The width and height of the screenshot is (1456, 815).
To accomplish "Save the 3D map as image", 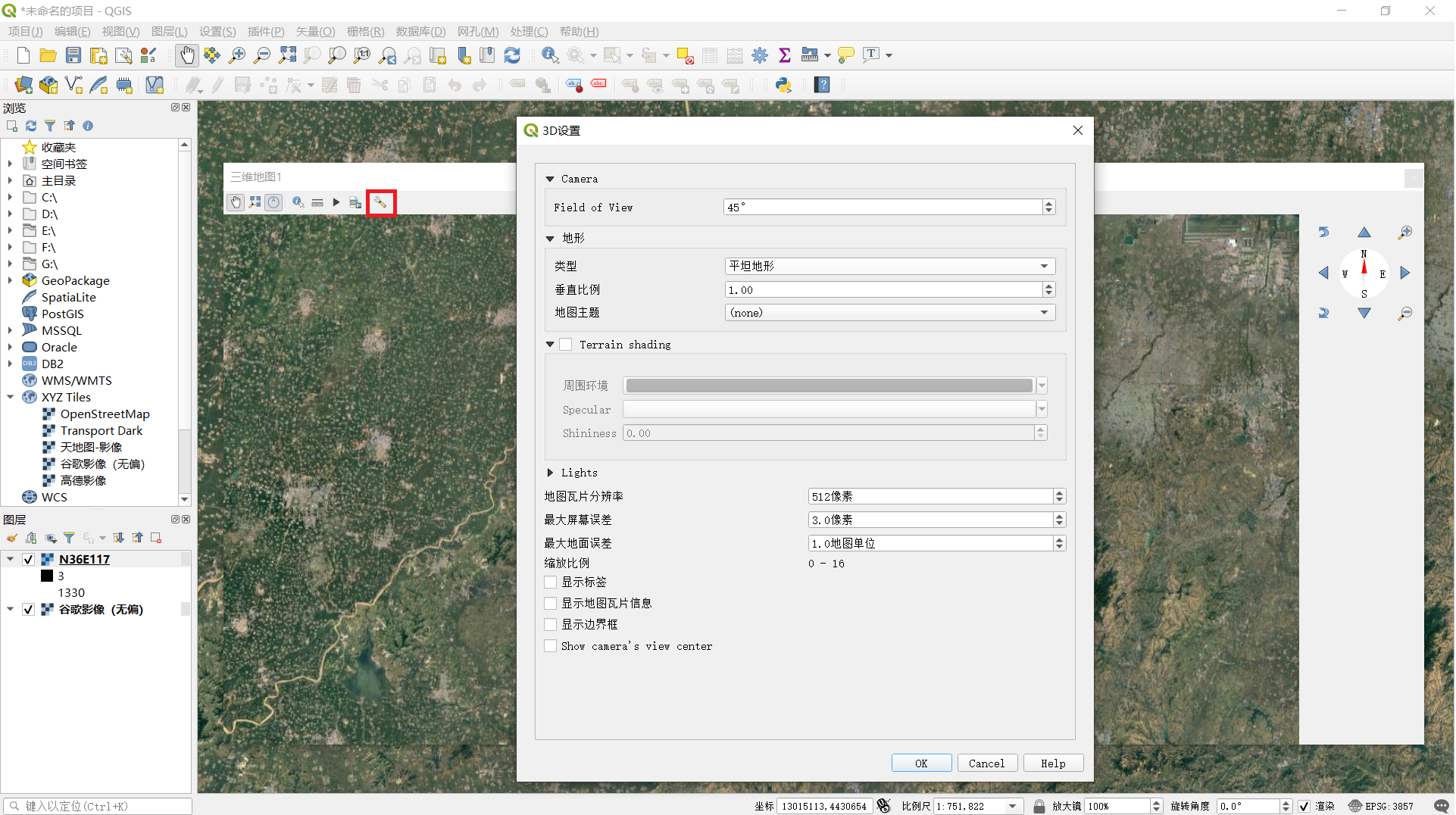I will pos(355,202).
